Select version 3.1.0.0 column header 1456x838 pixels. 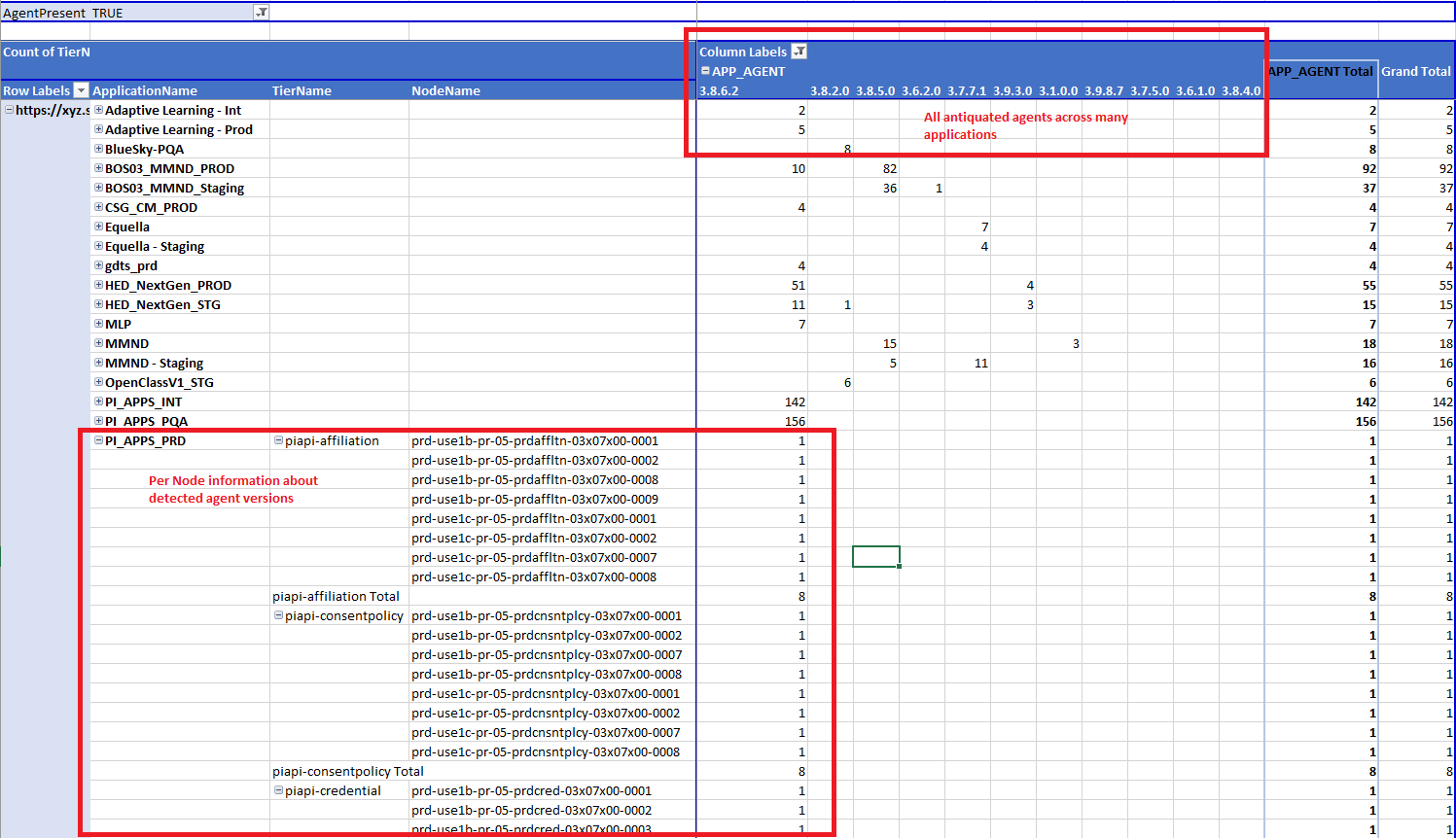(1058, 90)
